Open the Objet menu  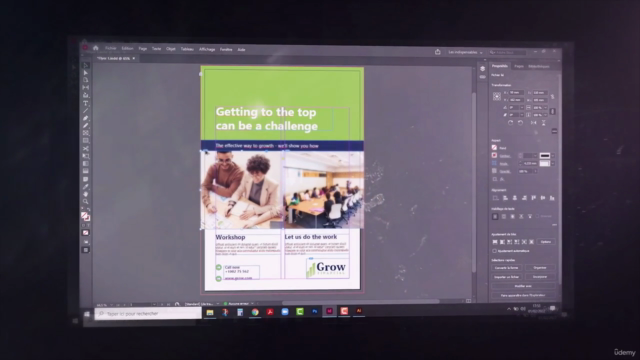pyautogui.click(x=171, y=49)
